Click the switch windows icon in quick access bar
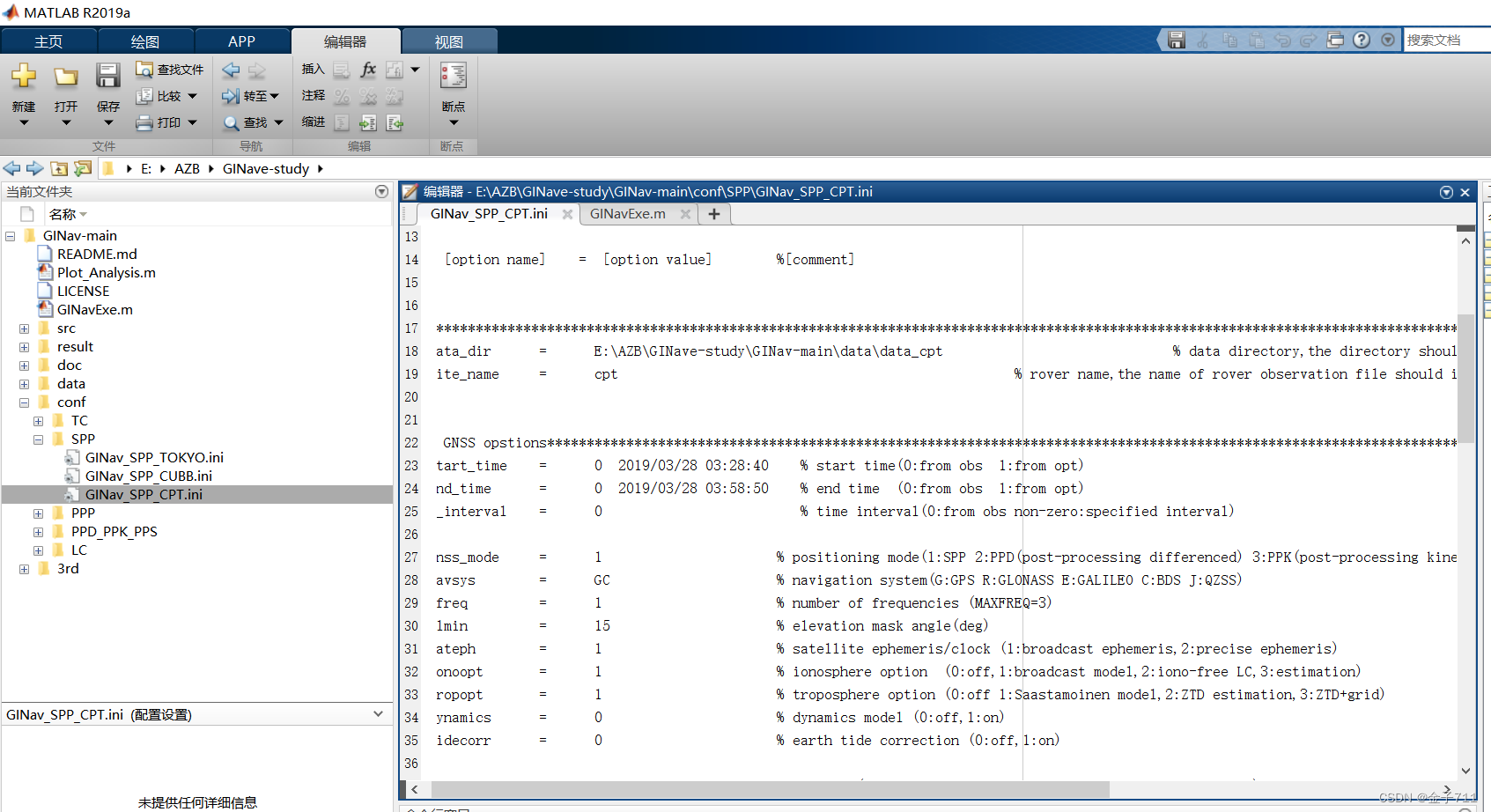The image size is (1491, 812). (x=1335, y=40)
